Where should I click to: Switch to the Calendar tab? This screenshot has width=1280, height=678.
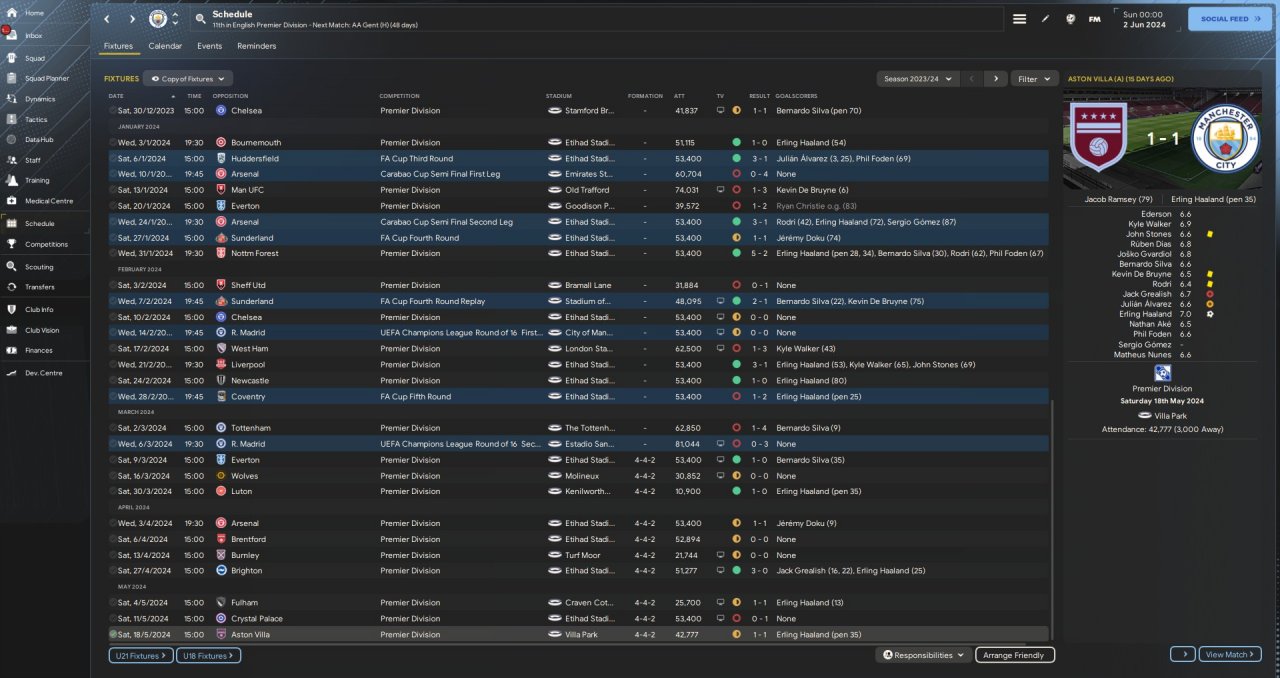click(165, 46)
